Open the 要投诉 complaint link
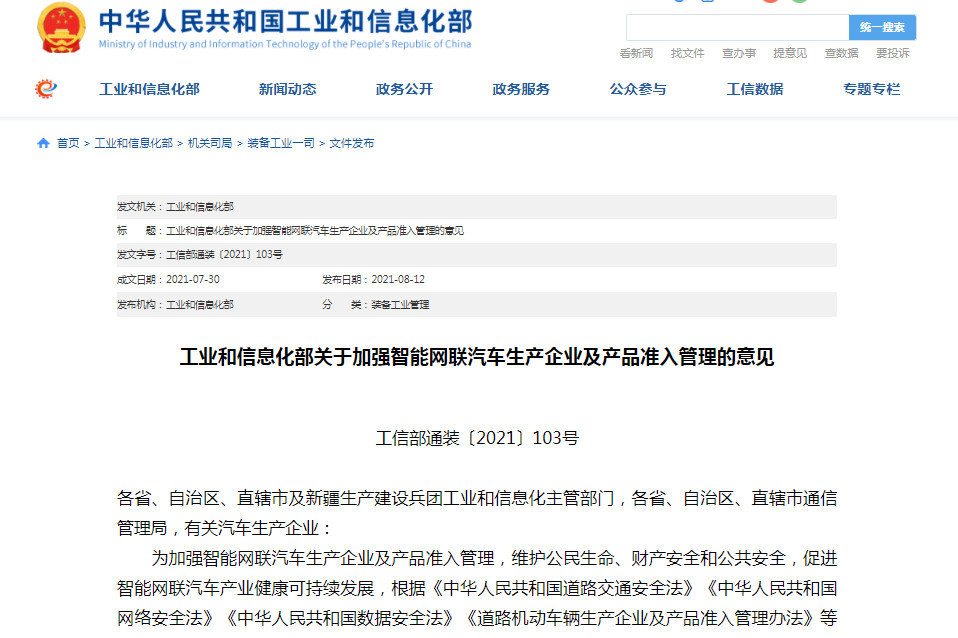 point(893,53)
